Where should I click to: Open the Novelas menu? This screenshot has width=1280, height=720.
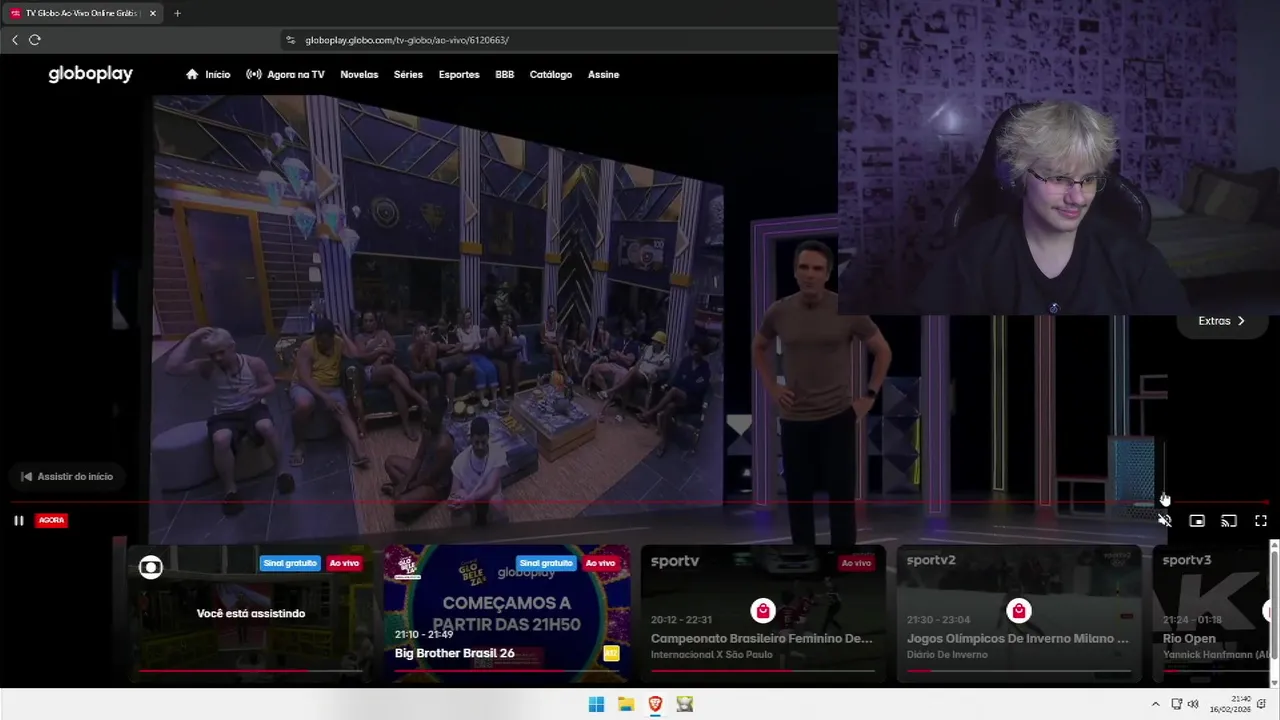pyautogui.click(x=359, y=74)
